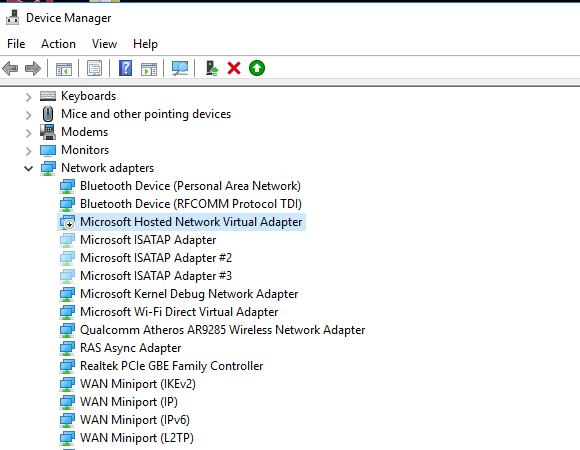The width and height of the screenshot is (580, 450).
Task: Open Properties toolbar icon
Action: 95,68
